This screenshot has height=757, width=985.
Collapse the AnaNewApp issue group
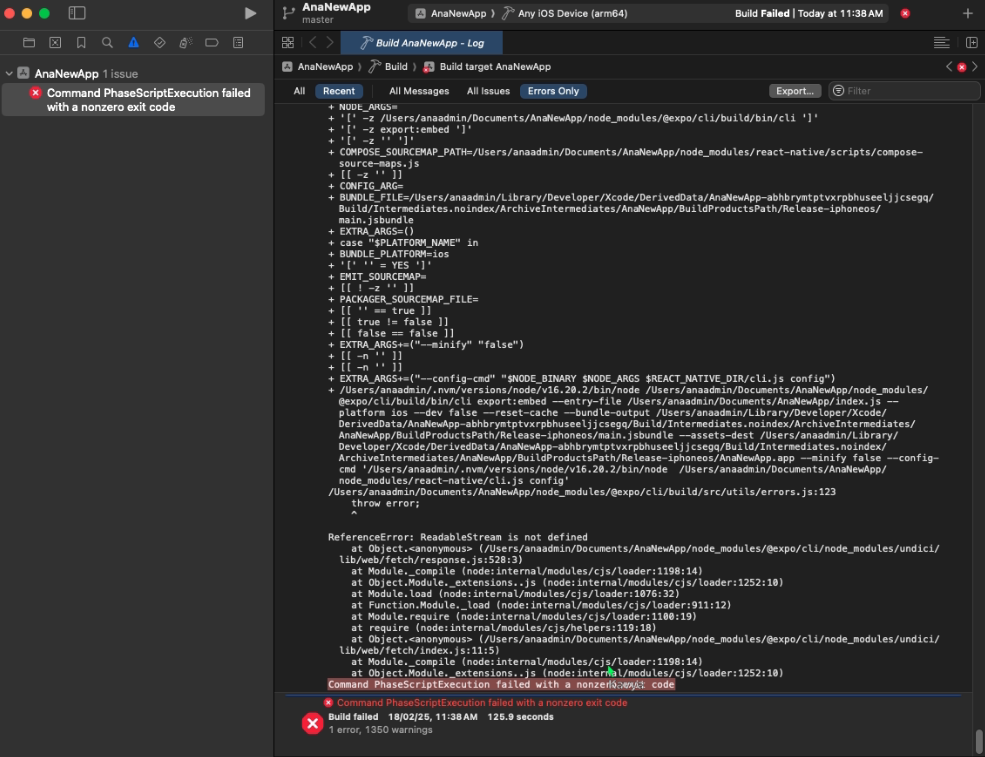9,74
